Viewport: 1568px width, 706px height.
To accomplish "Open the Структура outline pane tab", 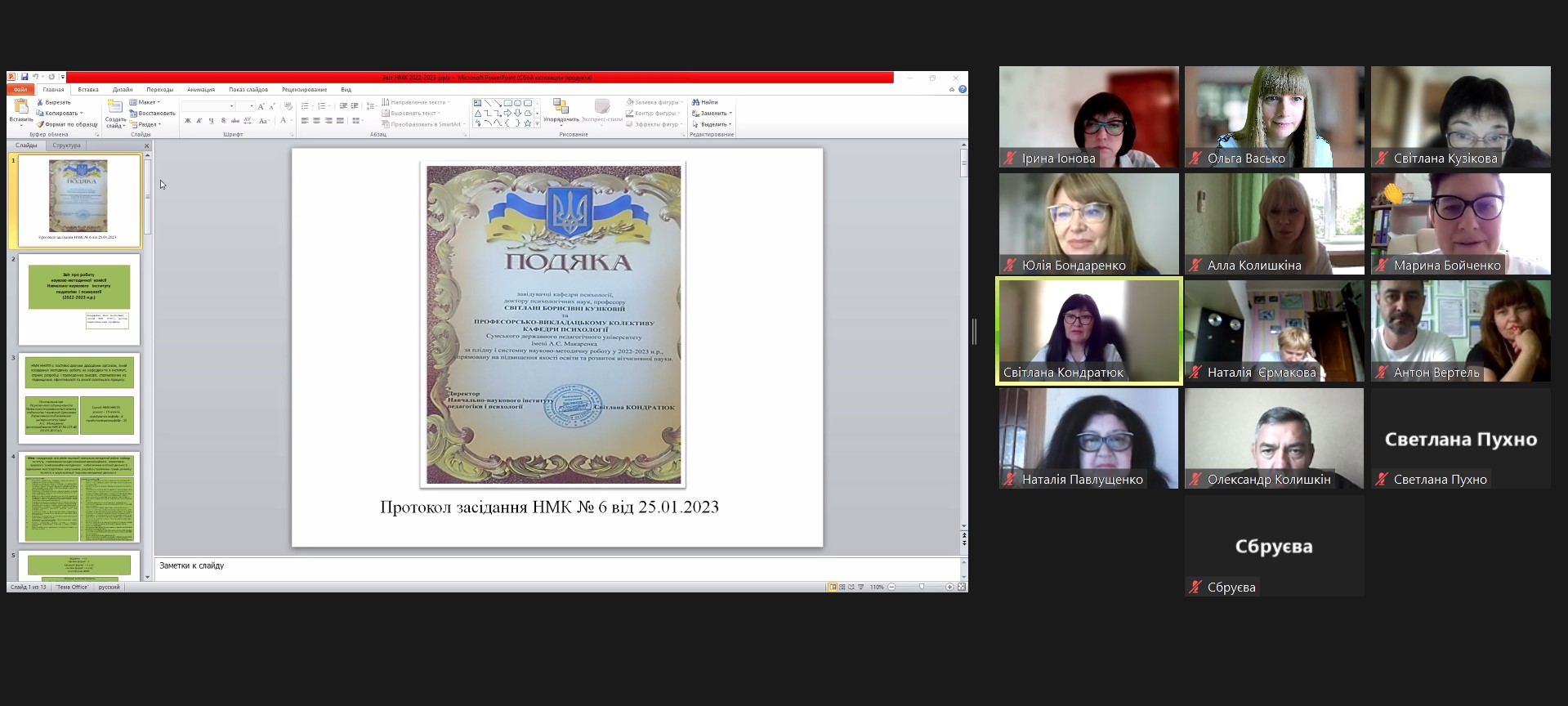I will click(x=66, y=145).
